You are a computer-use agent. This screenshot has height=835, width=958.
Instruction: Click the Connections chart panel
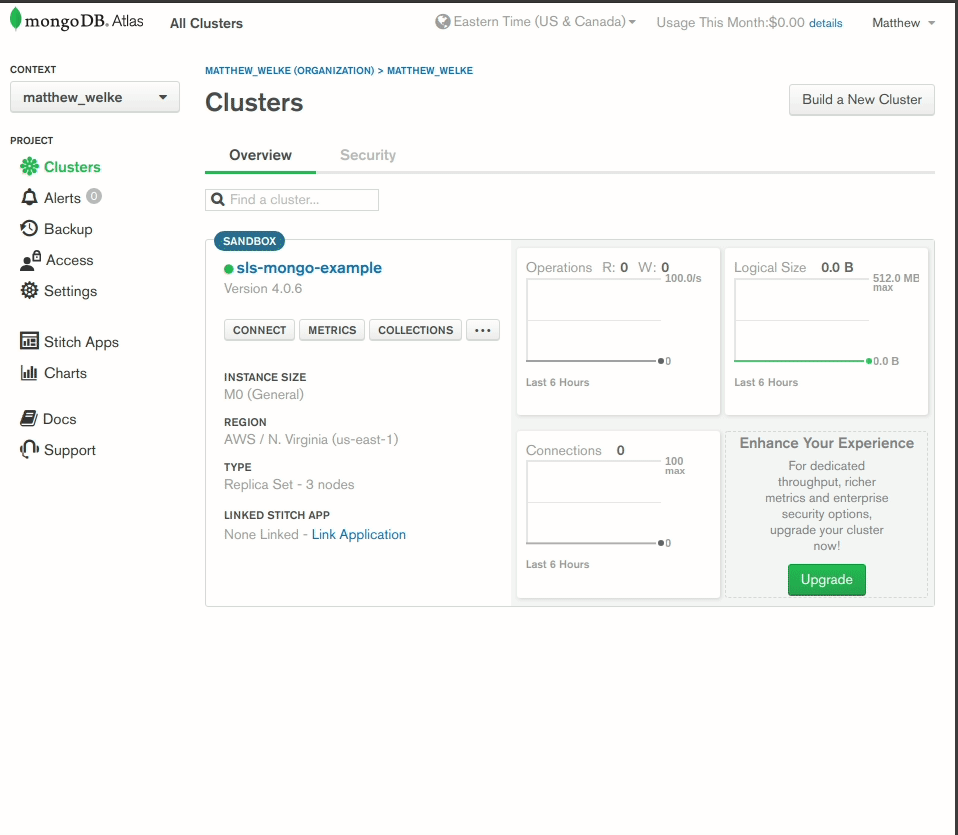click(x=618, y=514)
